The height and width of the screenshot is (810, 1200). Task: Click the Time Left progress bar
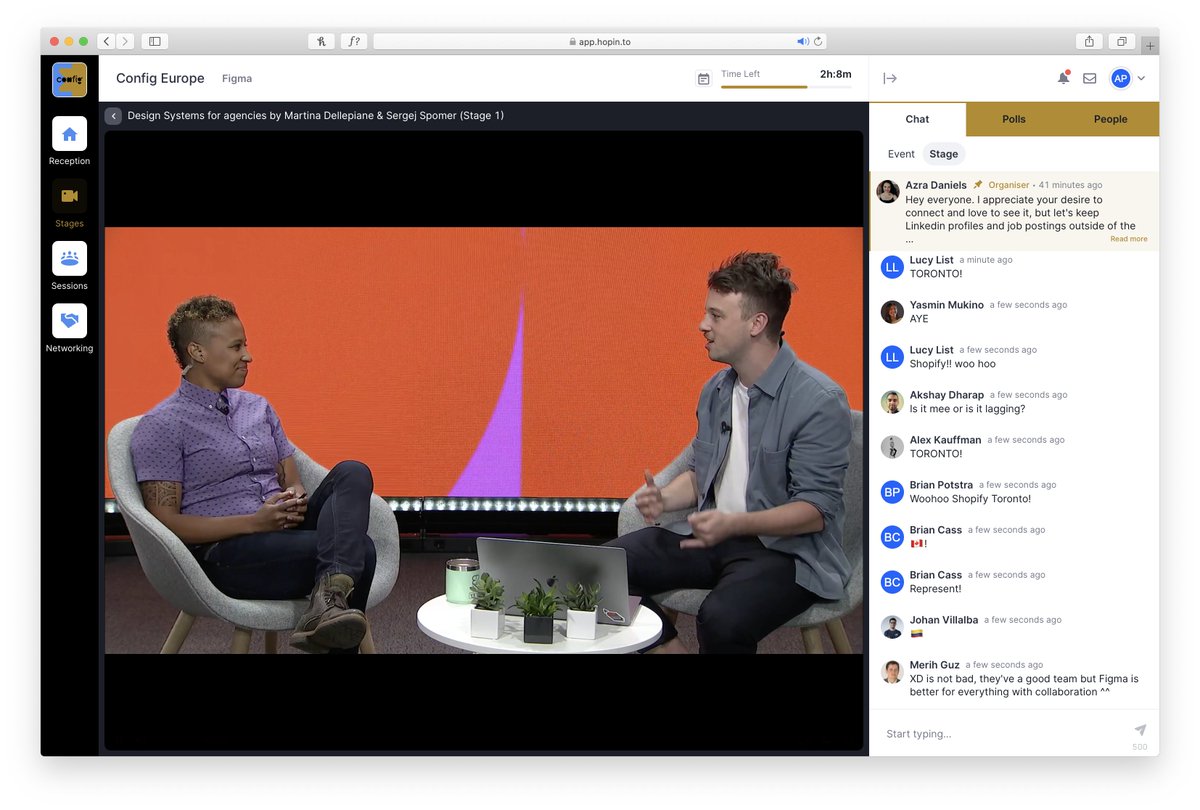[786, 87]
